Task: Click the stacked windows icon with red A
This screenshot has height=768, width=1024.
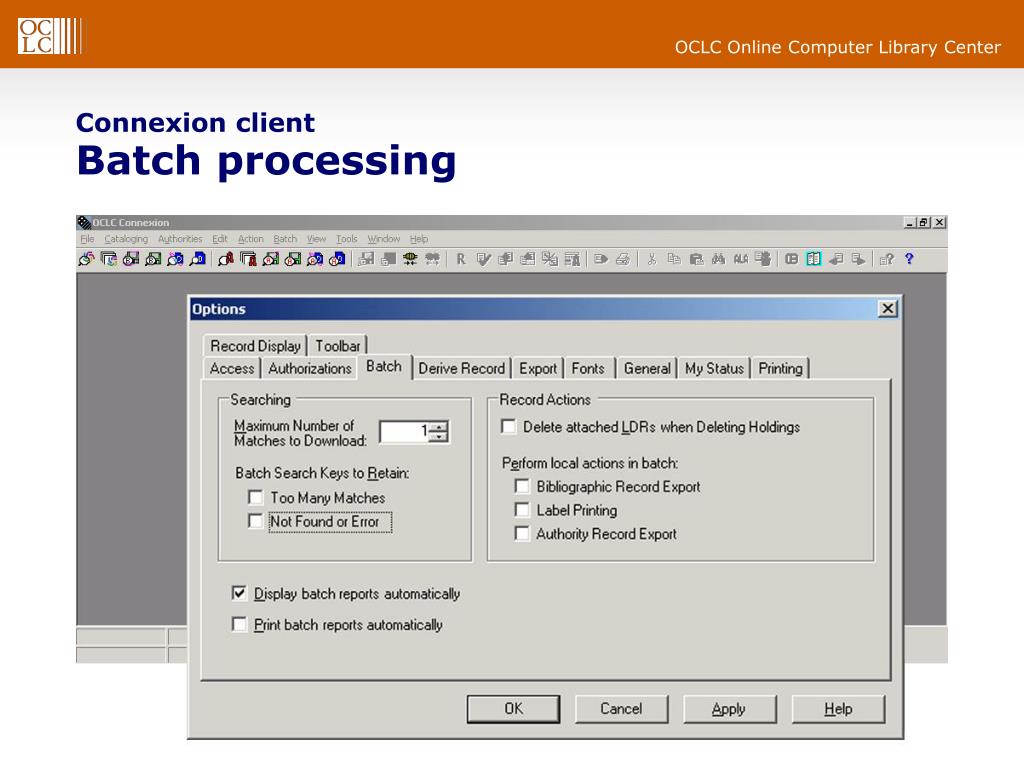Action: point(248,259)
